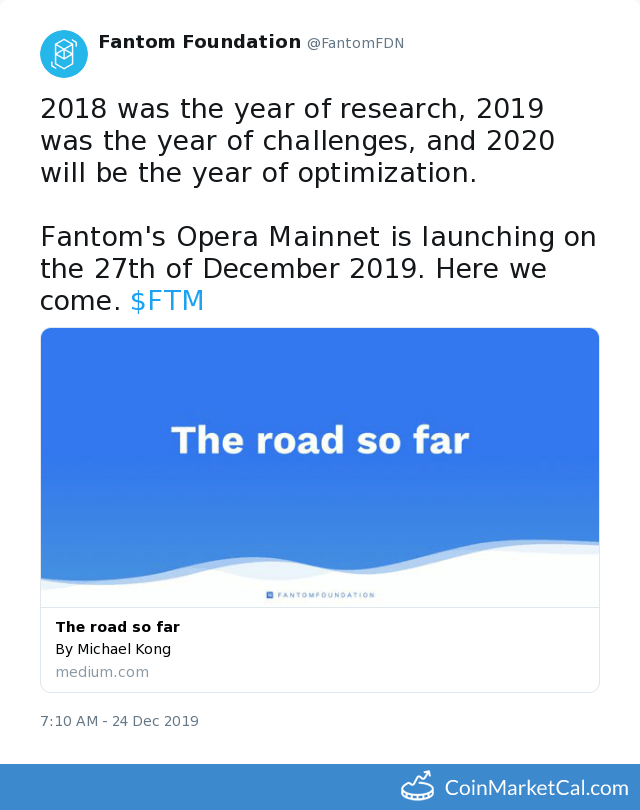
Task: Select the 'By Michael Kong' byline
Action: point(113,649)
